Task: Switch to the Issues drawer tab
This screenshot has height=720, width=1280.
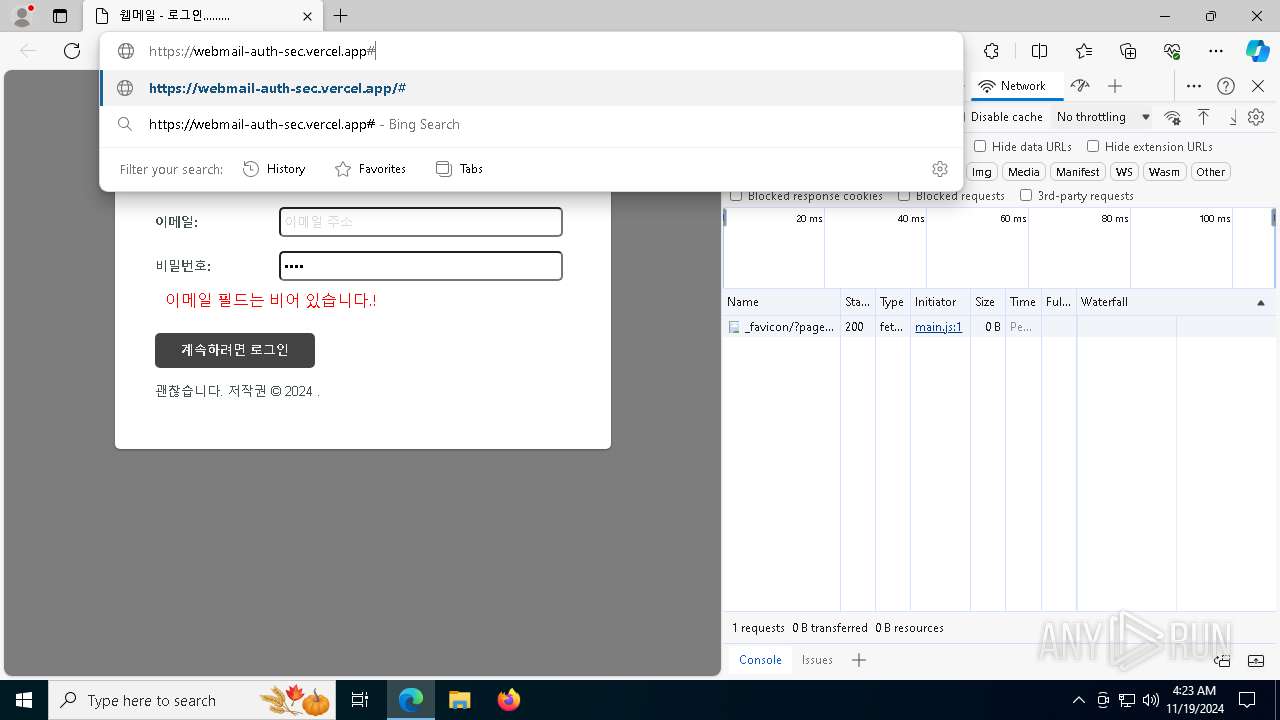Action: 817,660
